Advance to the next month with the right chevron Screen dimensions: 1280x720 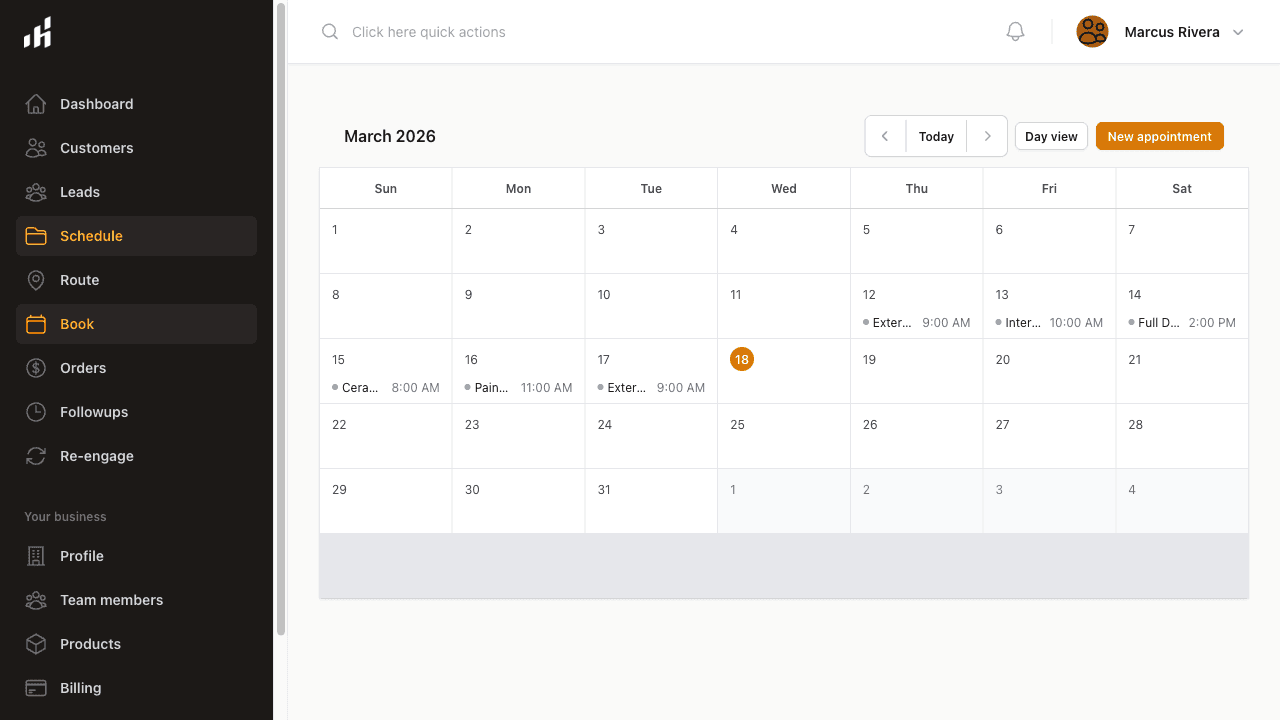tap(987, 136)
